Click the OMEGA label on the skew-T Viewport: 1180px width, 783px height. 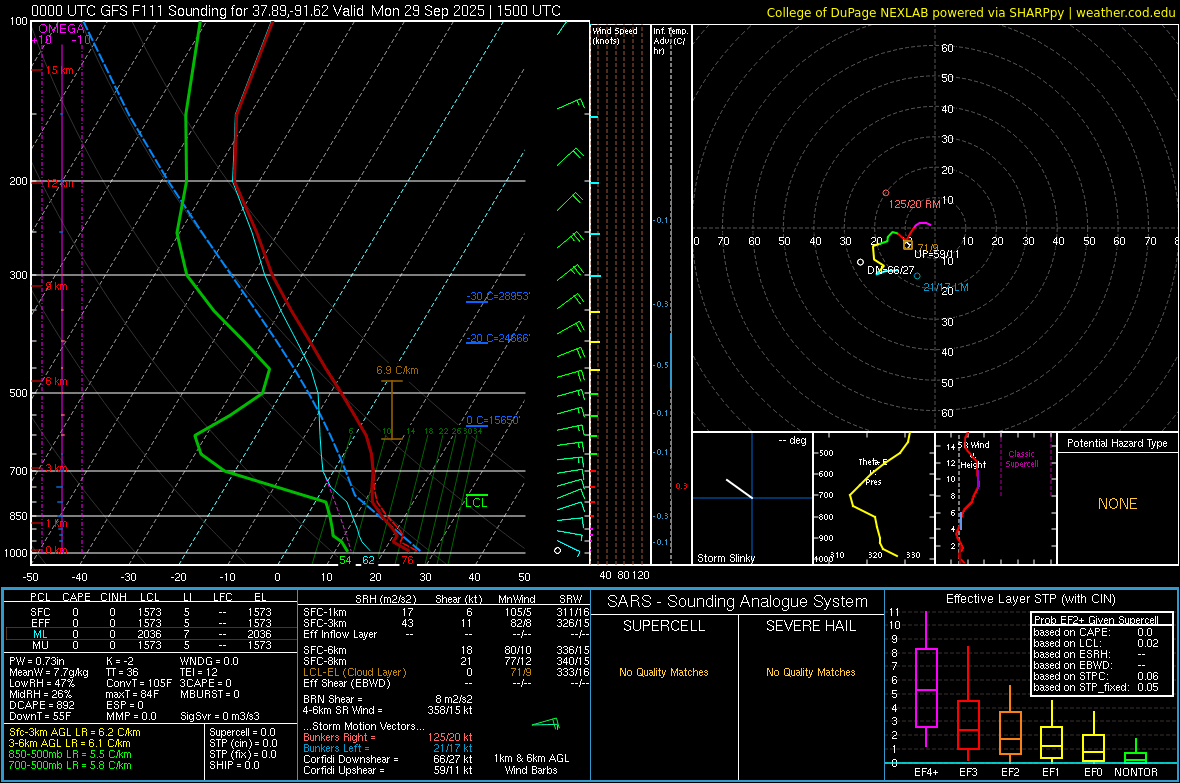(61, 29)
